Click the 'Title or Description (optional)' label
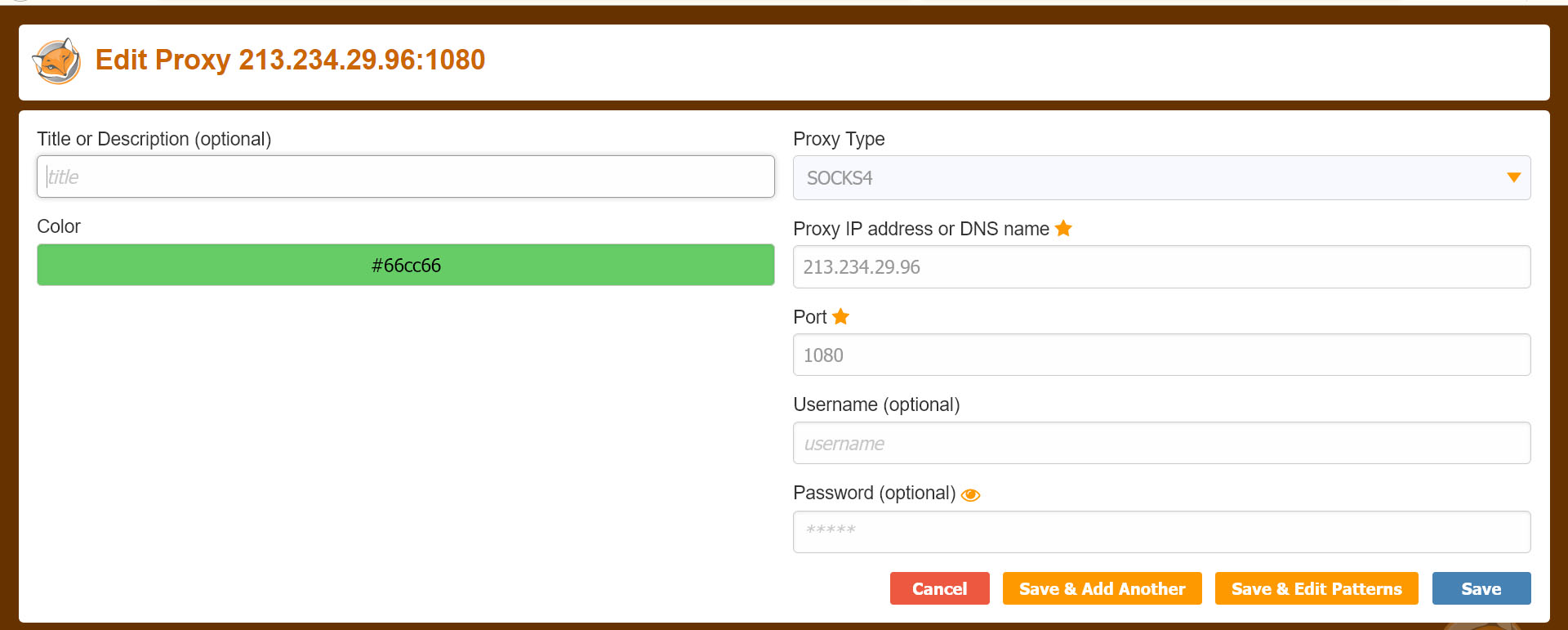This screenshot has width=1568, height=630. (154, 139)
